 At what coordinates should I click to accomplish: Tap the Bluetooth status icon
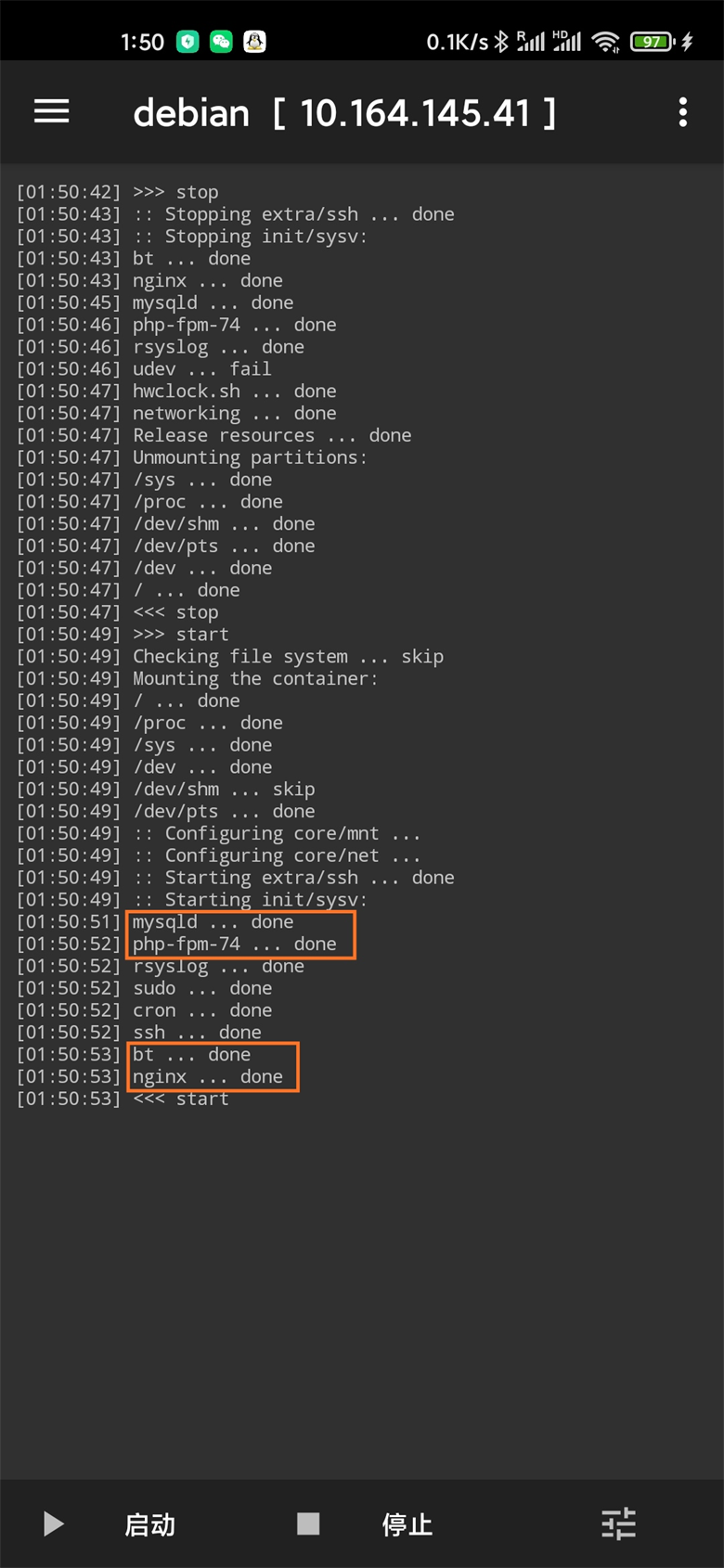pos(501,42)
